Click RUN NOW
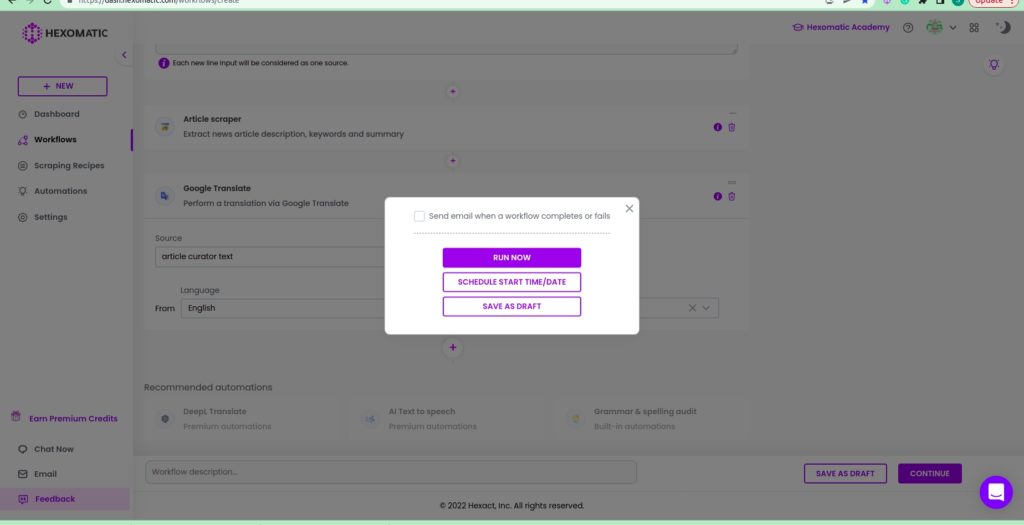Screen dimensions: 1024x525 pos(512,258)
